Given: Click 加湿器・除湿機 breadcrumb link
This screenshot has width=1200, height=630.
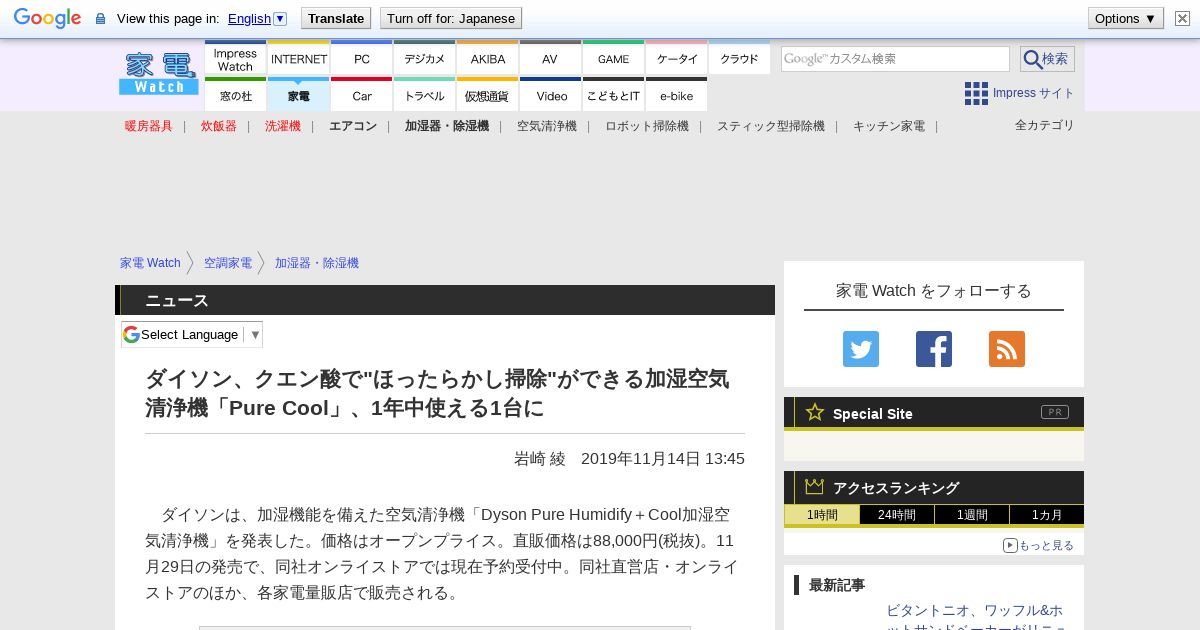Looking at the screenshot, I should click(317, 263).
